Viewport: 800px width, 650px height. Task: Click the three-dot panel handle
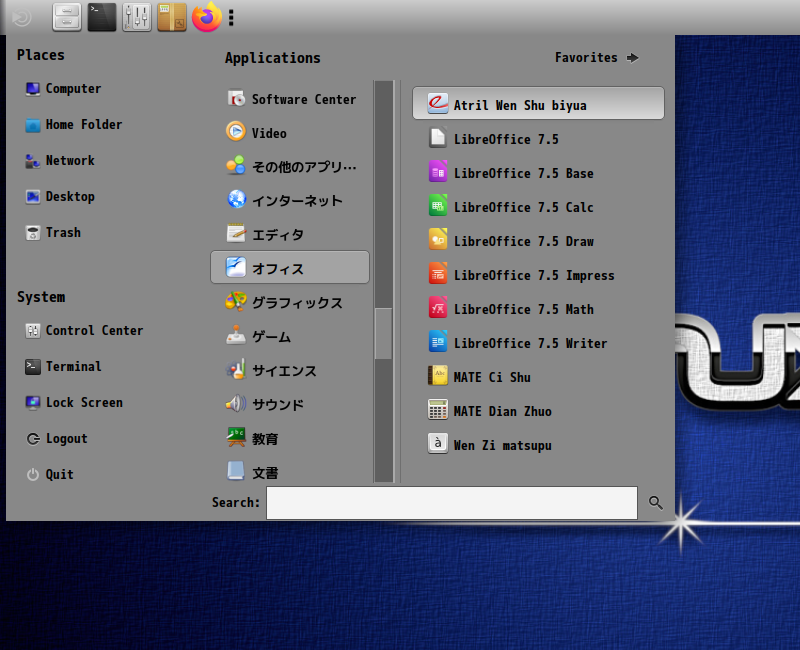pos(231,17)
